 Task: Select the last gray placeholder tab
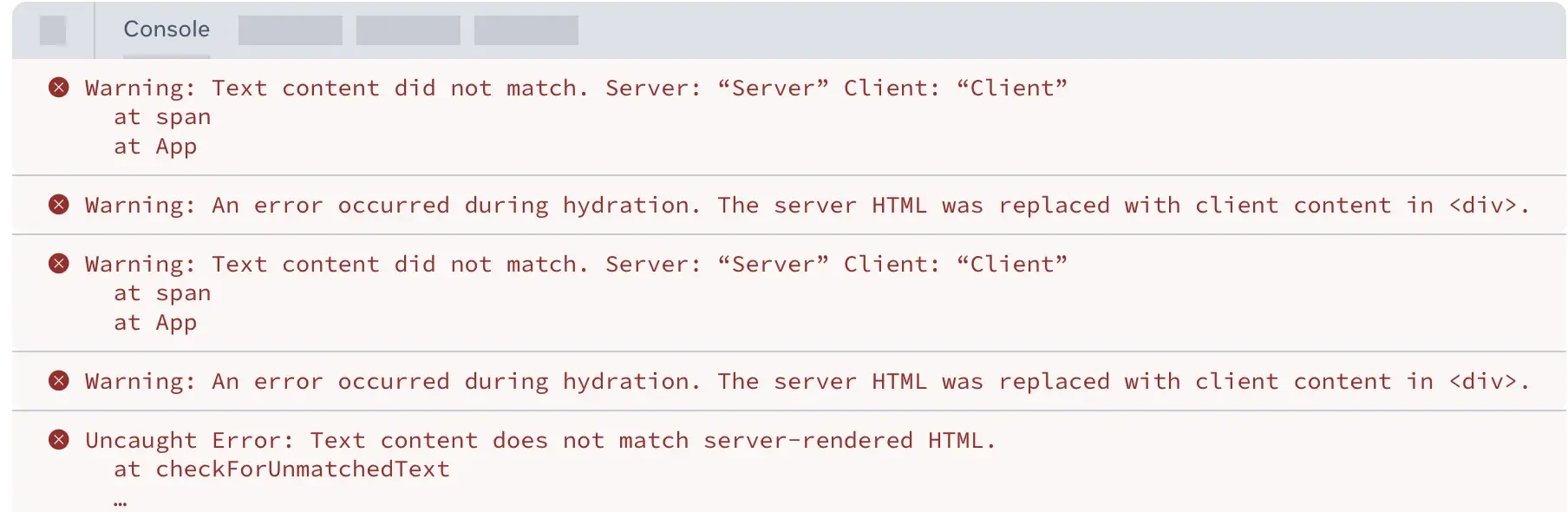coord(526,30)
